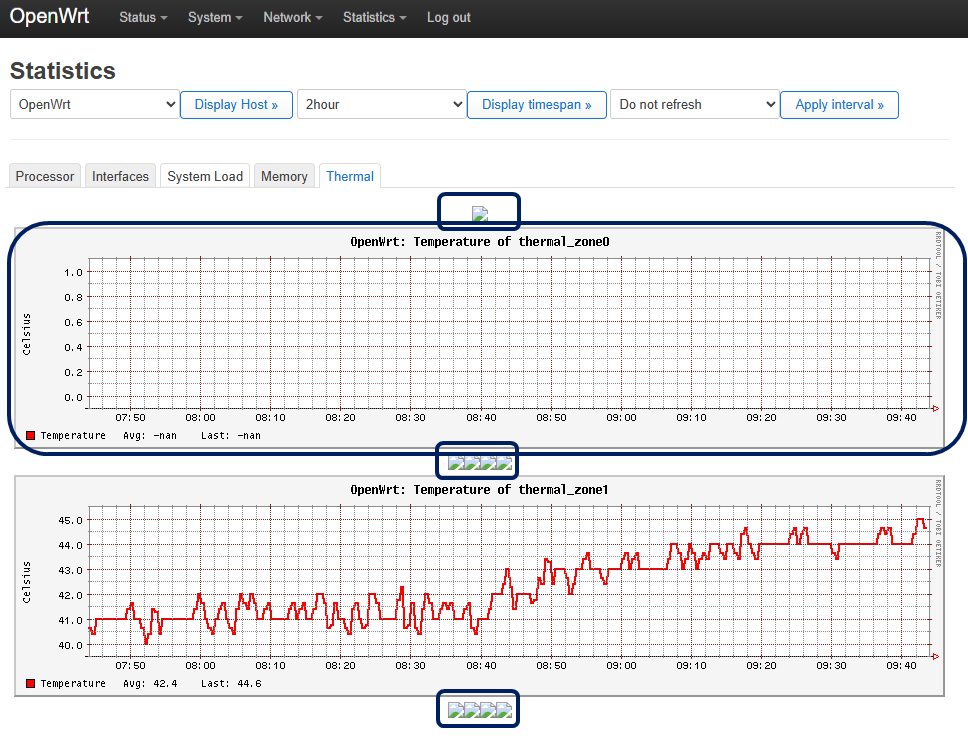Click first broken image icon below thermal_zone0 graph
This screenshot has width=968, height=745.
tap(455, 462)
